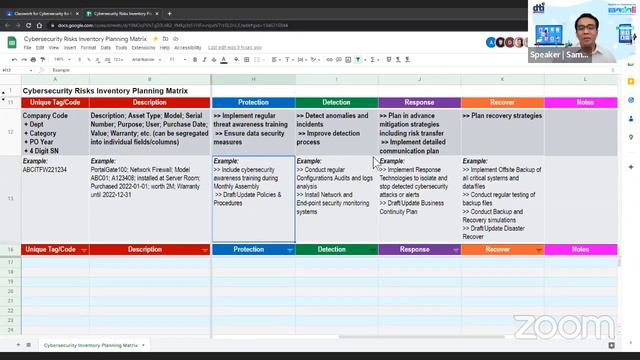The height and width of the screenshot is (360, 640).
Task: Insert a link with the link icon
Action: (329, 60)
